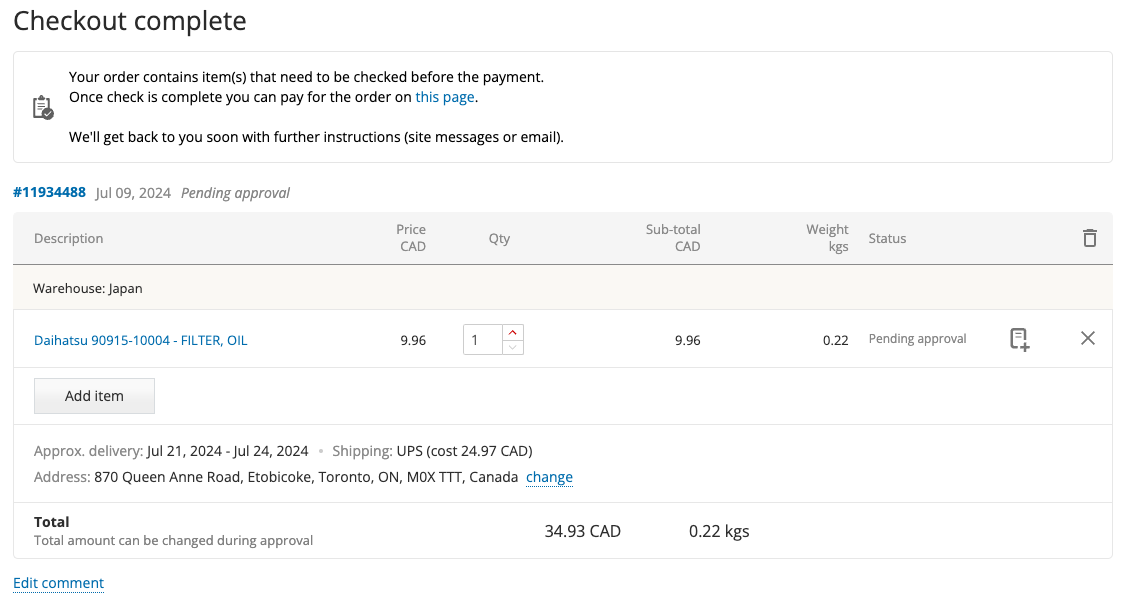The width and height of the screenshot is (1125, 609).
Task: Click into the Qty input field
Action: tap(482, 340)
